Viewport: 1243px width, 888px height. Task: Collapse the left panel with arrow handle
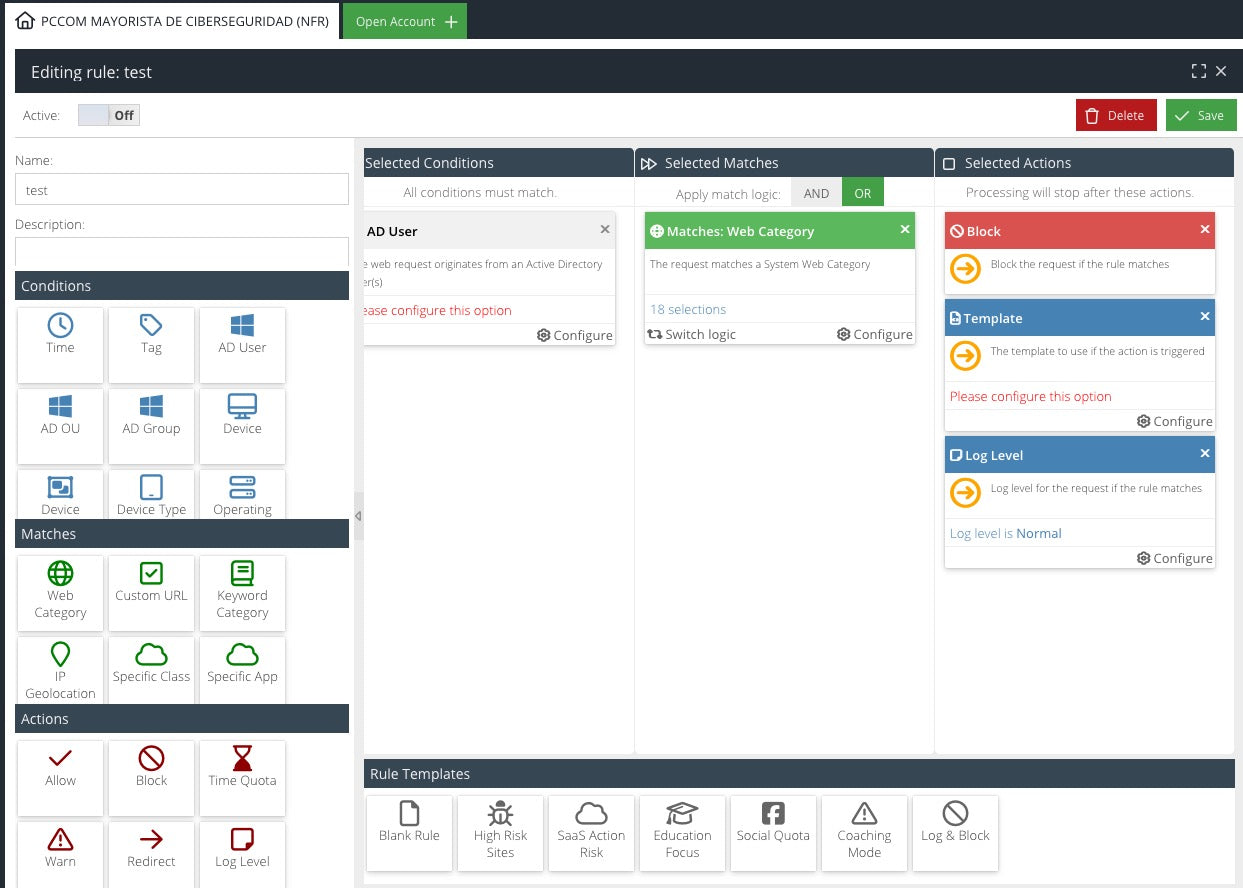[x=358, y=516]
